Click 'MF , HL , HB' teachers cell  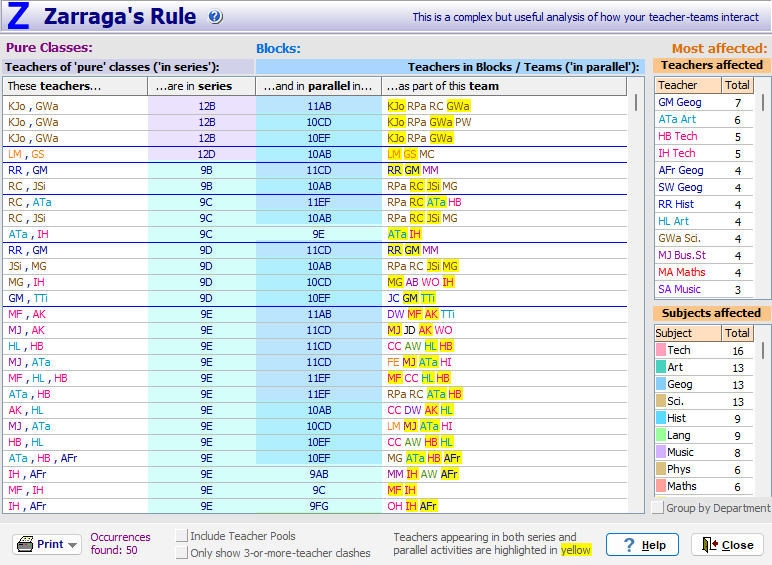point(75,378)
